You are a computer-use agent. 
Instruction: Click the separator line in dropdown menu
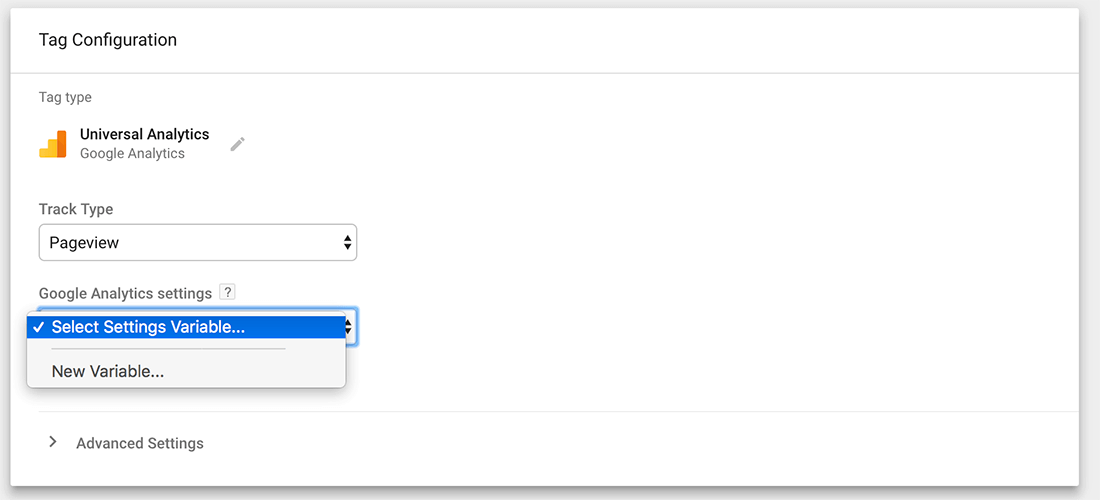click(x=168, y=349)
